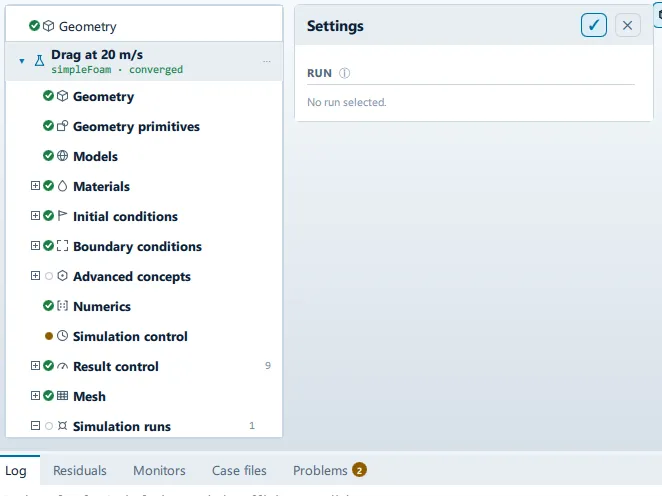This screenshot has width=662, height=496.
Task: Click the orange status dot of Simulation control
Action: click(x=49, y=336)
